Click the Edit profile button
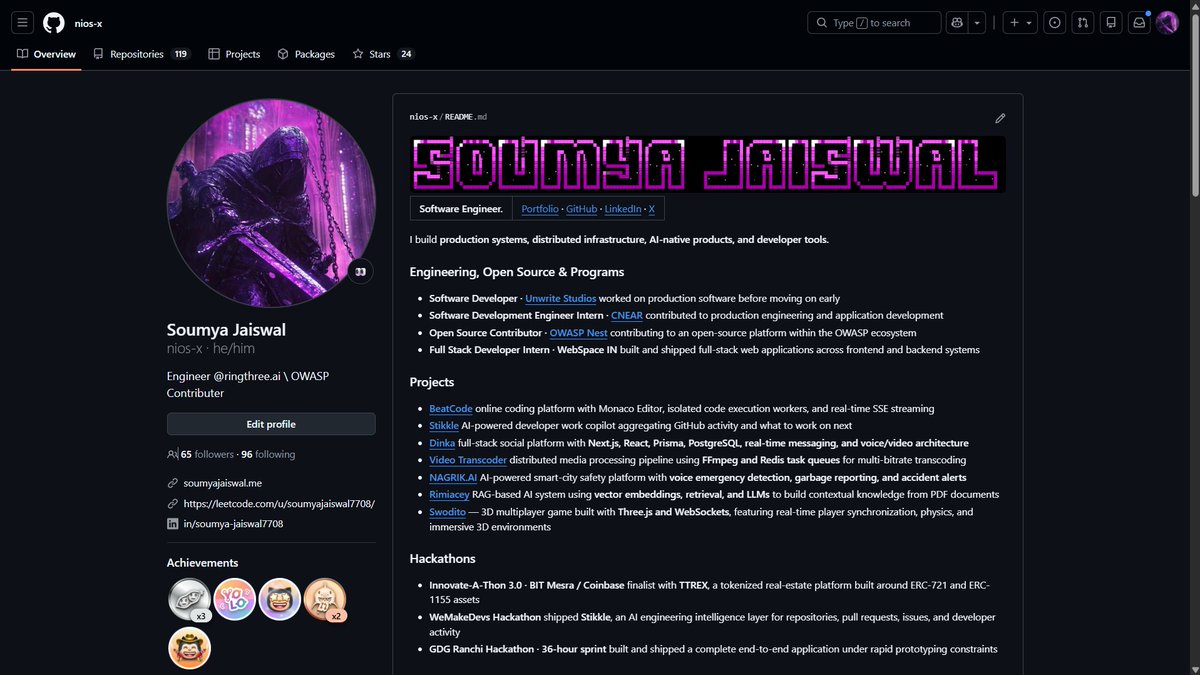Screen dimensions: 1200x675 point(271,424)
